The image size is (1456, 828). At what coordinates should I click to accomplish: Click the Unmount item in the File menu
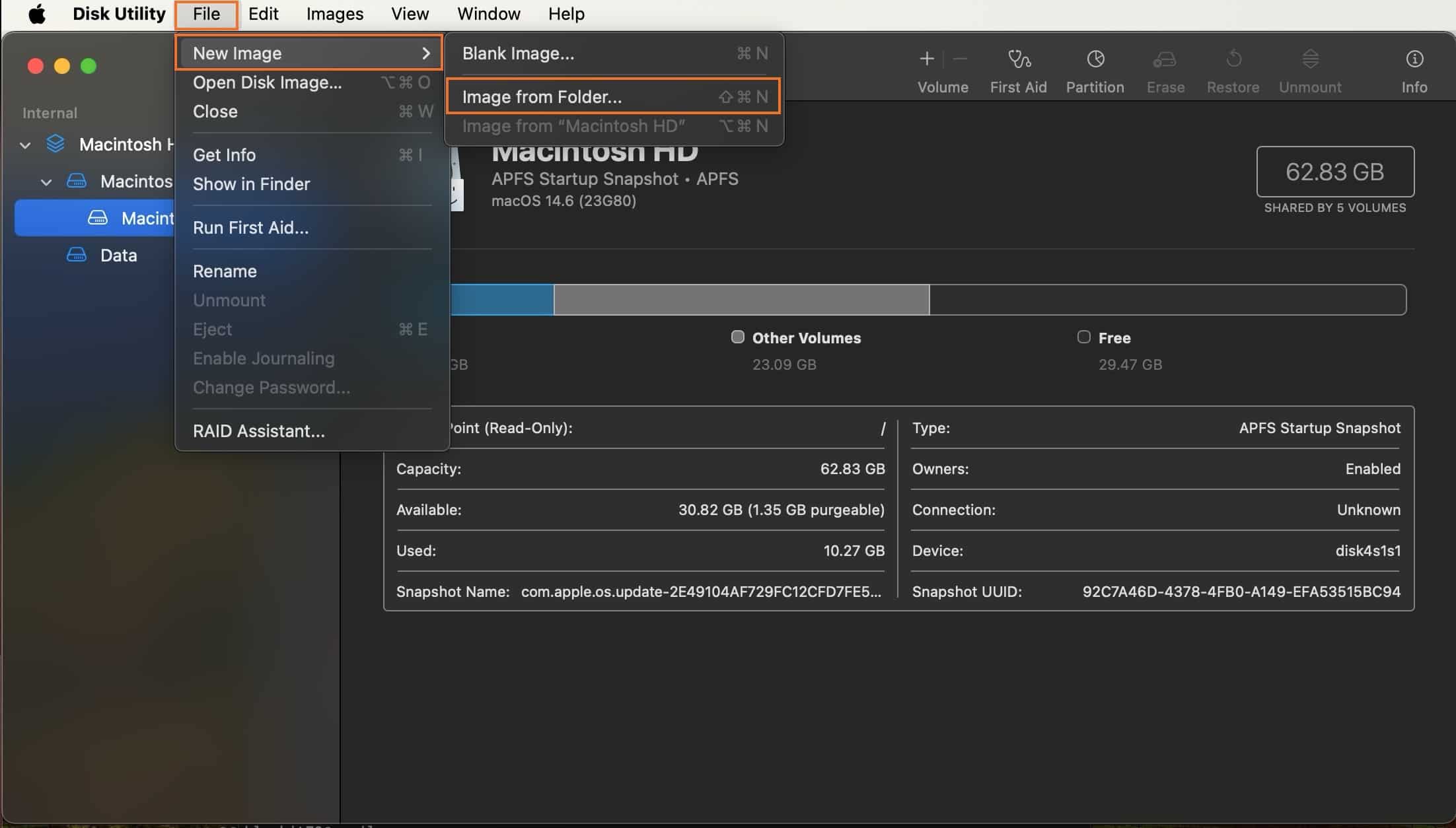(x=312, y=300)
